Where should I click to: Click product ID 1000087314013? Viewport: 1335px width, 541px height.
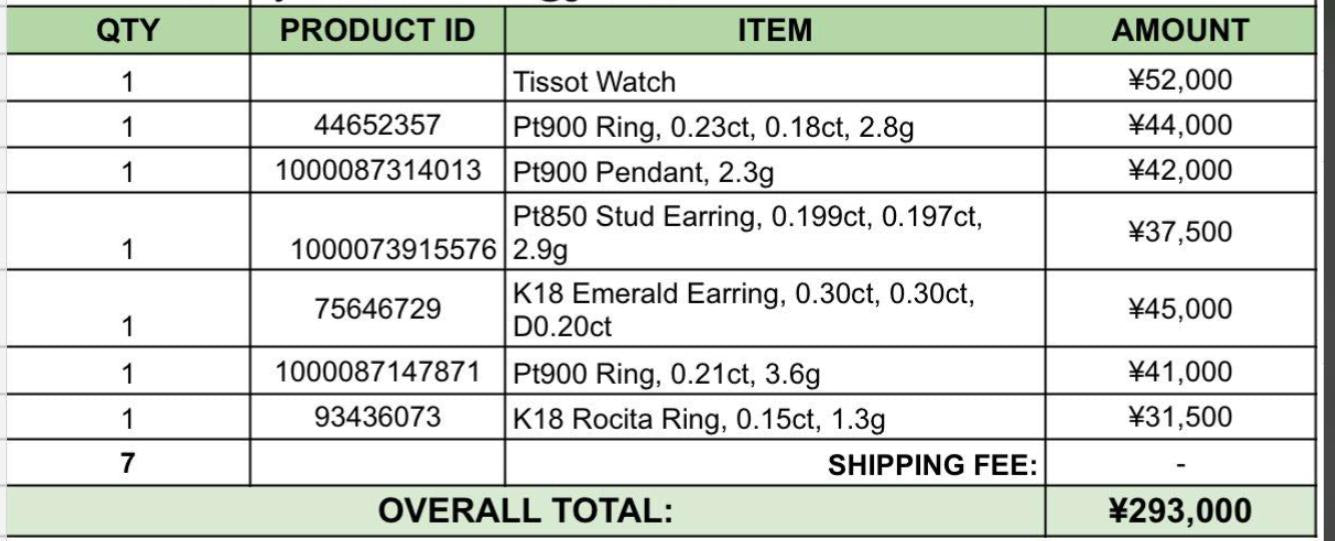378,170
